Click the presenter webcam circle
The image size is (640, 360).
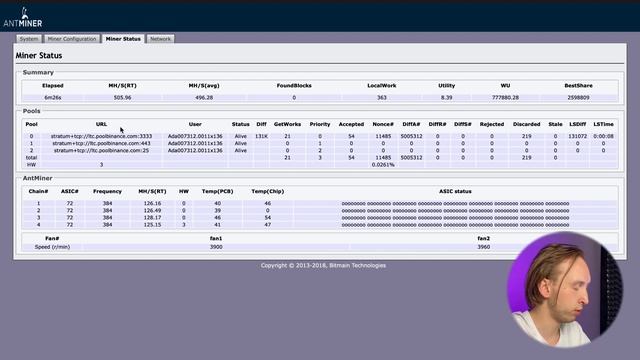565,290
